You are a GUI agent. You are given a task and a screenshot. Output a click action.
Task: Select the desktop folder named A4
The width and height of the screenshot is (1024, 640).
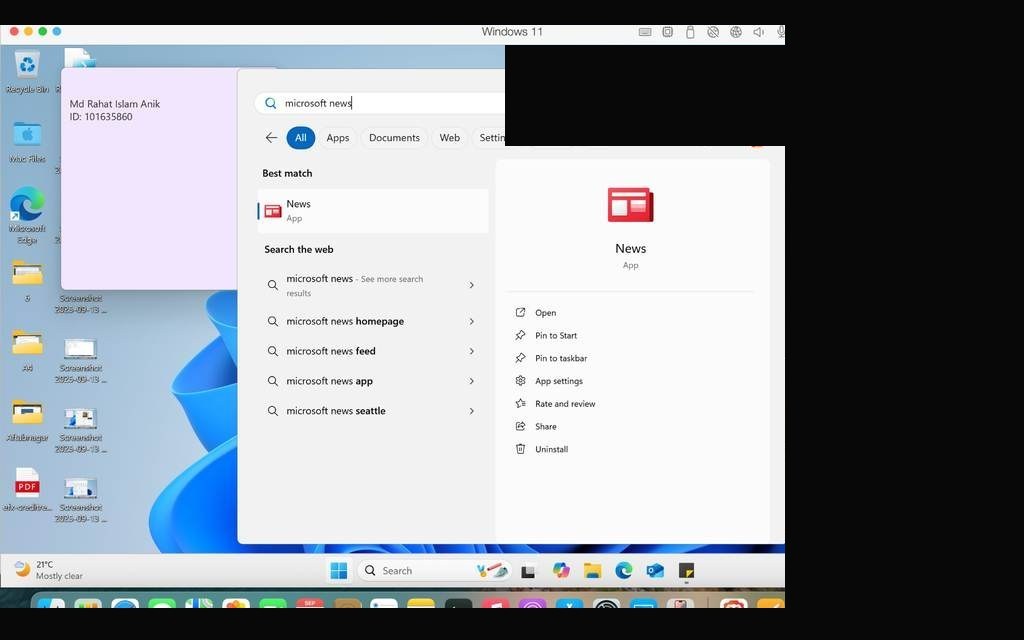pos(27,351)
